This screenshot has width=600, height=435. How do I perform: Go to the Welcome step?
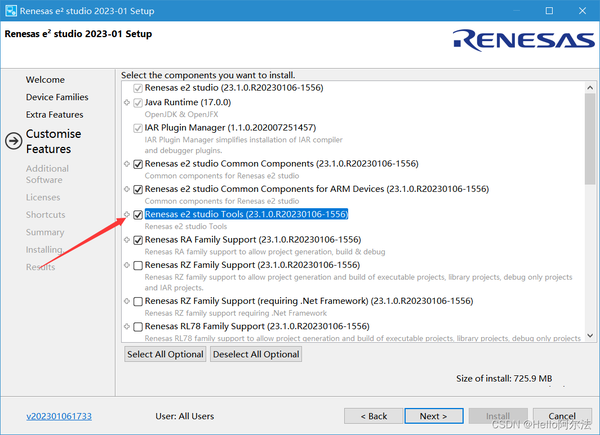[45, 80]
